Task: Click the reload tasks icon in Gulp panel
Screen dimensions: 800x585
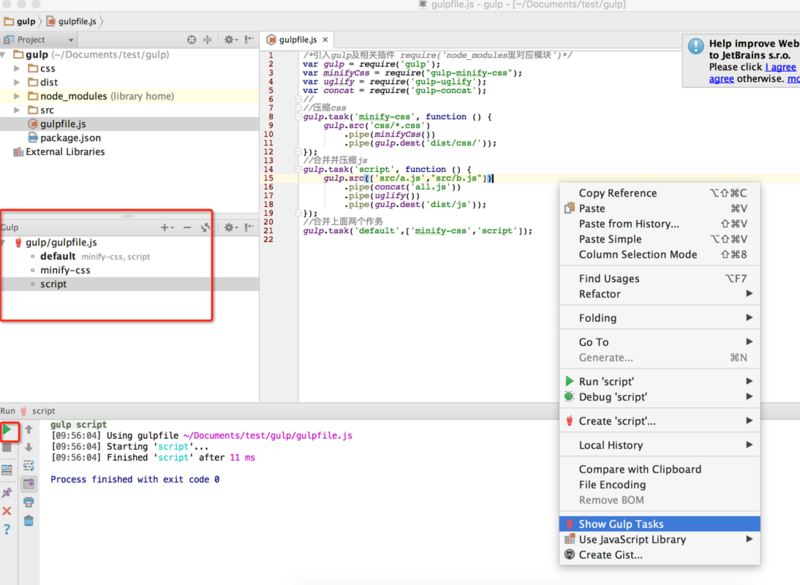Action: [x=205, y=227]
